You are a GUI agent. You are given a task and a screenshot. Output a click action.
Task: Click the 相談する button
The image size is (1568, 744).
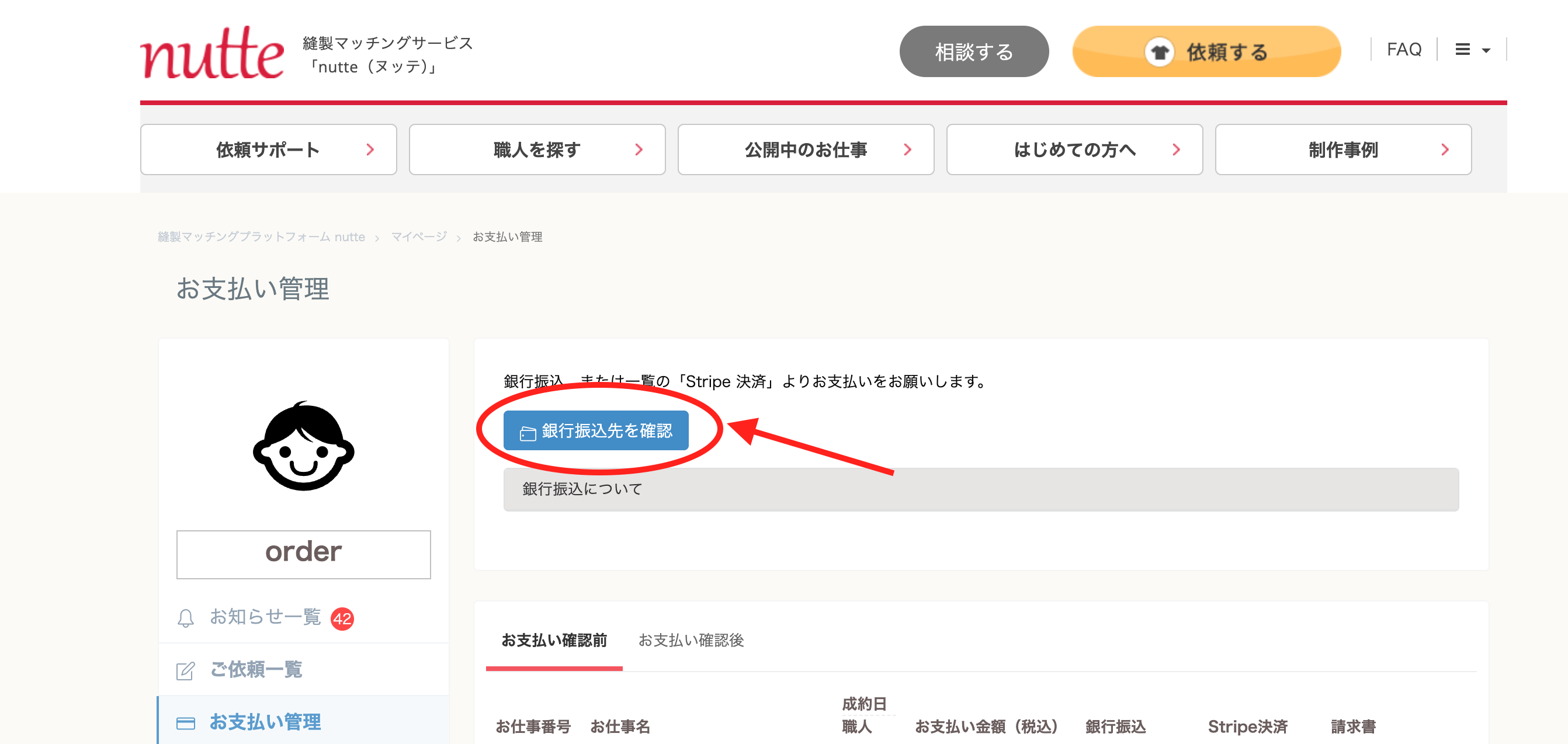974,52
